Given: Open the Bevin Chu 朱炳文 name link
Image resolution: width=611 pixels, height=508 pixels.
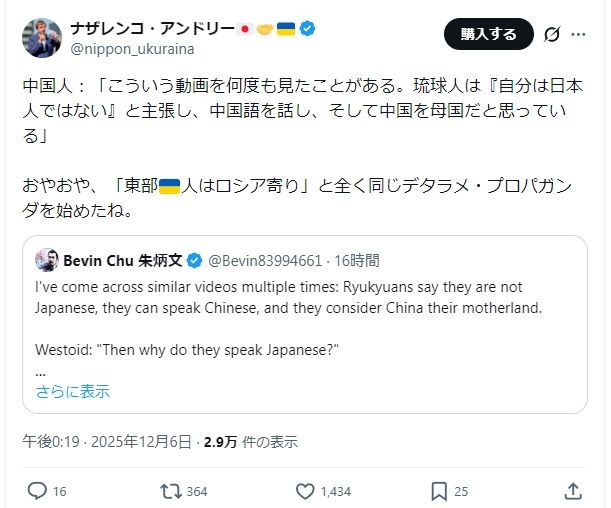Looking at the screenshot, I should point(123,261).
